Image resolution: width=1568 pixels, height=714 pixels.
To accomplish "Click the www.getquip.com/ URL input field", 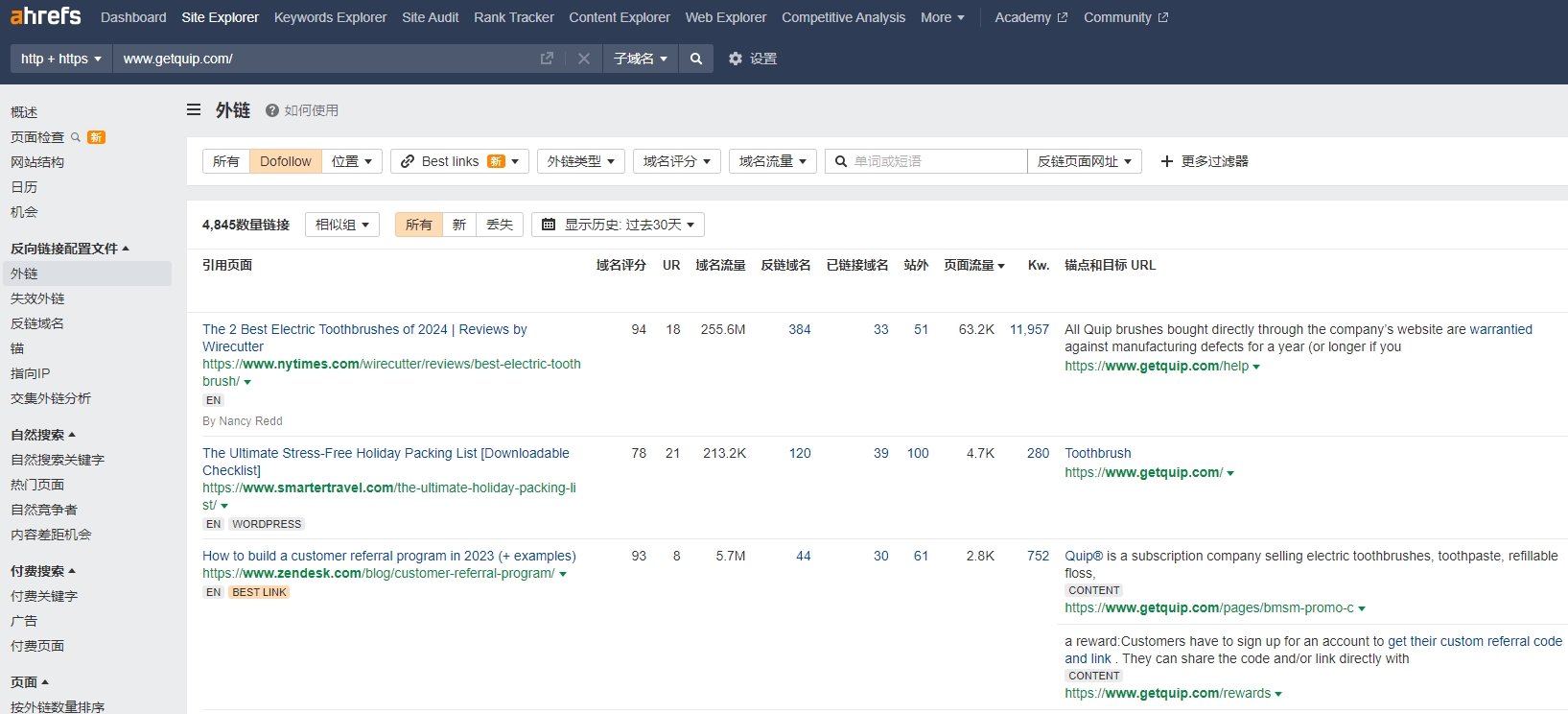I will [x=326, y=59].
